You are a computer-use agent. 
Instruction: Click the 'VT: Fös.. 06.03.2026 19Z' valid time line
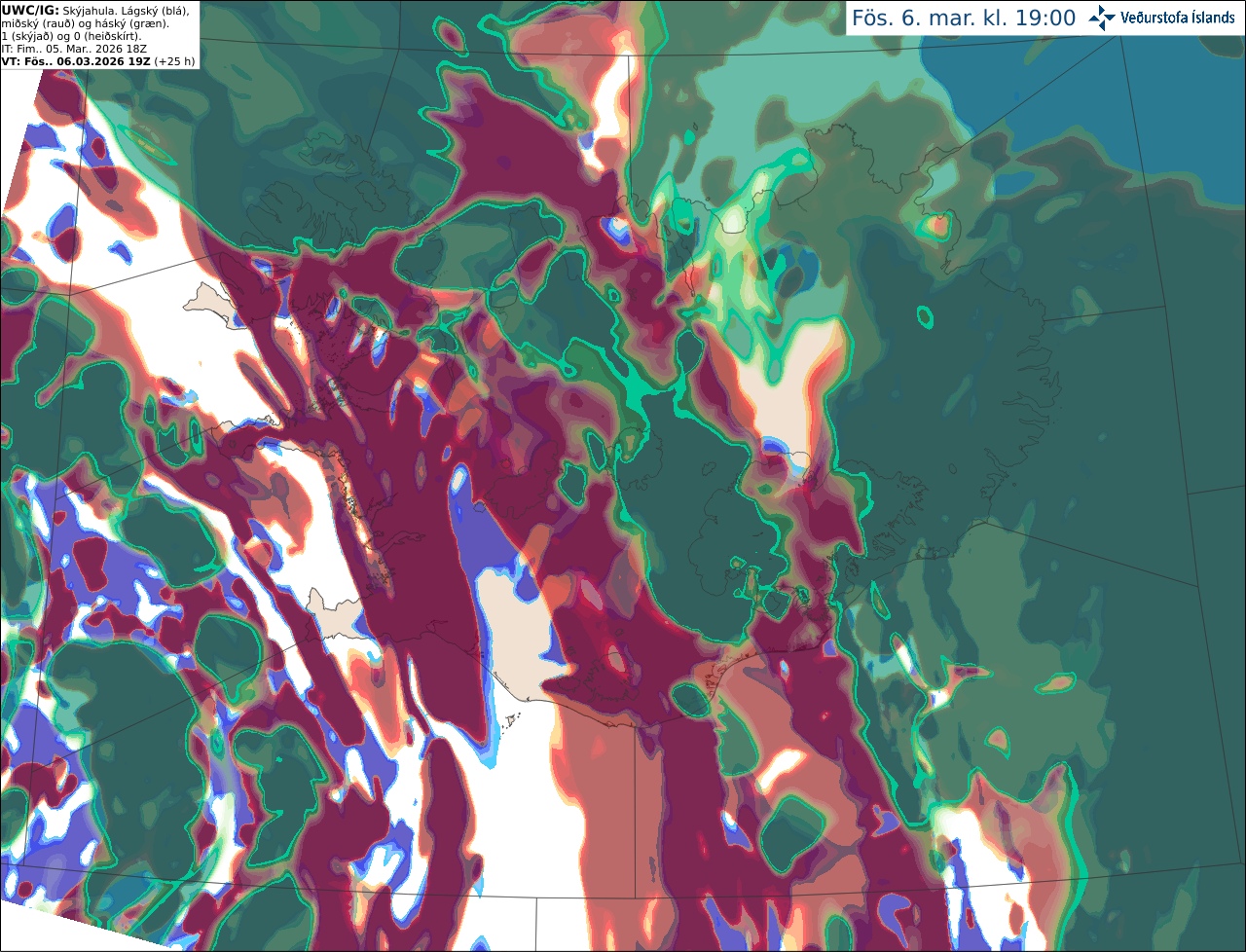(76, 61)
